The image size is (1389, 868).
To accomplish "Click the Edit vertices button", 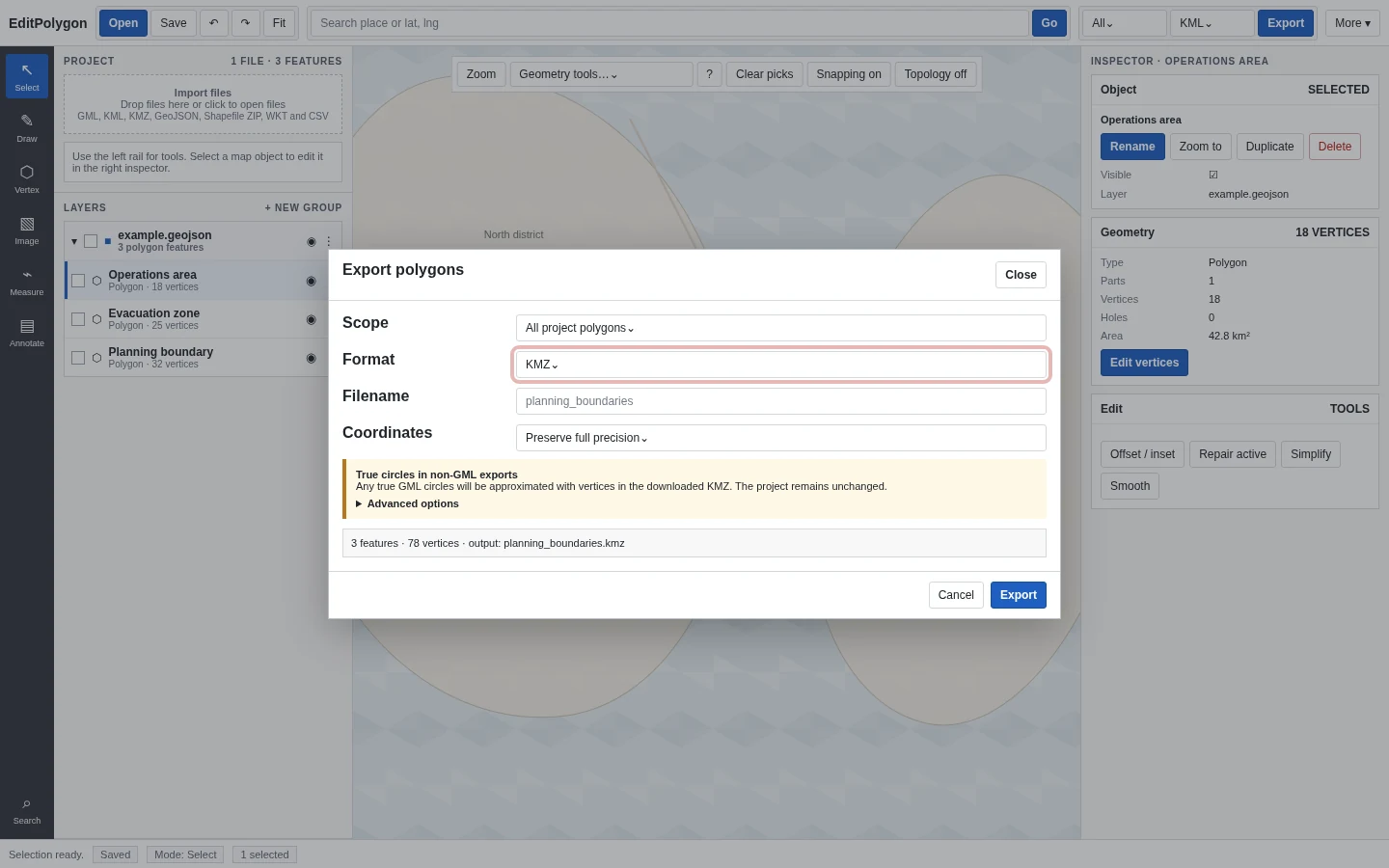I will tap(1144, 363).
